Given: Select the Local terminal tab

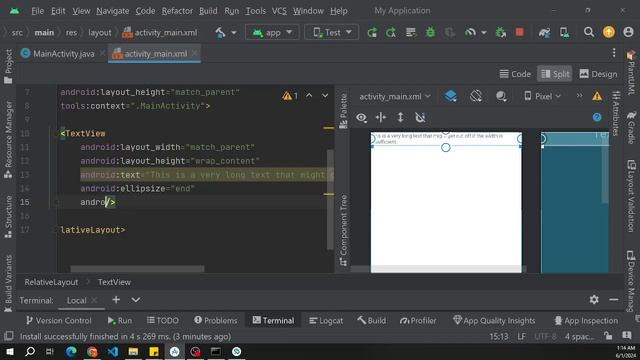Looking at the screenshot, I should click(x=76, y=300).
